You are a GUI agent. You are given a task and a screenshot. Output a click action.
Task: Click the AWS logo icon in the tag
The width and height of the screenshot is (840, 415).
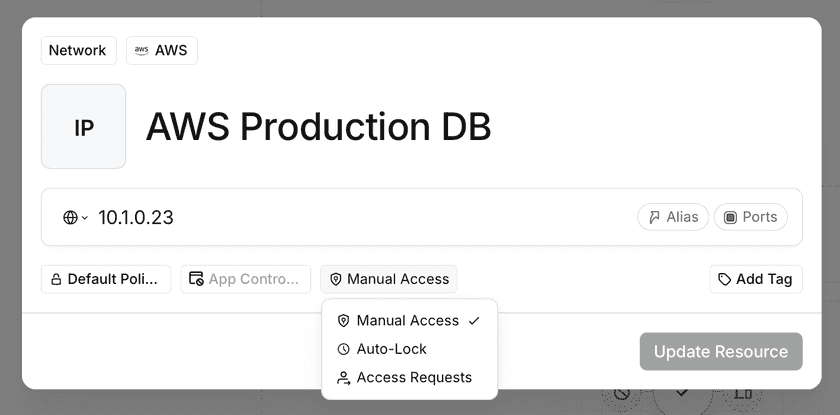coord(142,51)
